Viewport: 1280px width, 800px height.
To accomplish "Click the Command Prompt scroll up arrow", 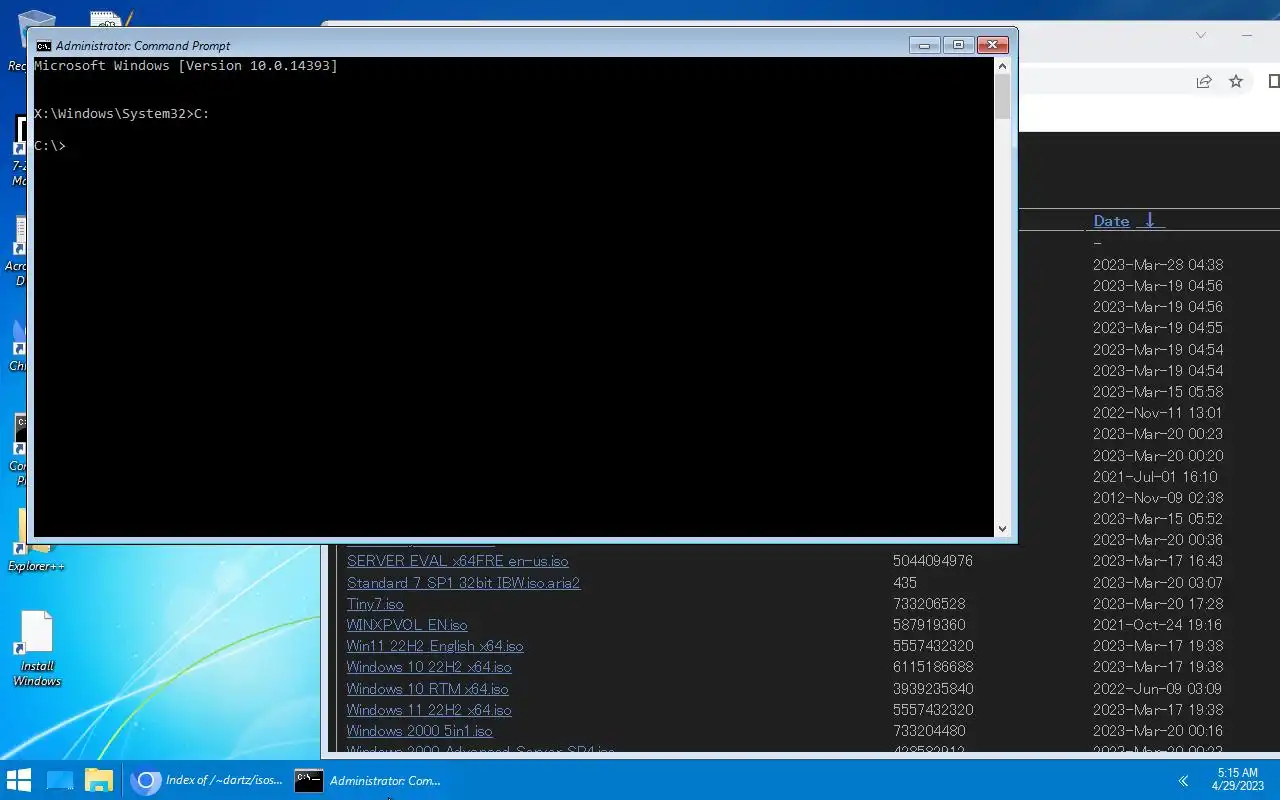I will pyautogui.click(x=1003, y=66).
